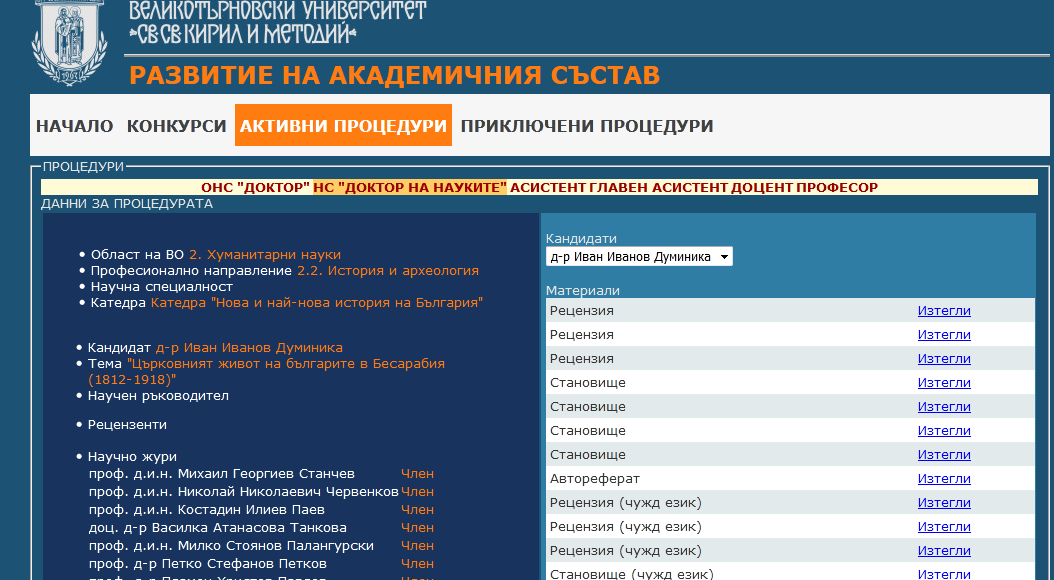The width and height of the screenshot is (1054, 580).
Task: Select the АКТИВНИ ПРОЦЕДУРИ tab
Action: [x=343, y=126]
